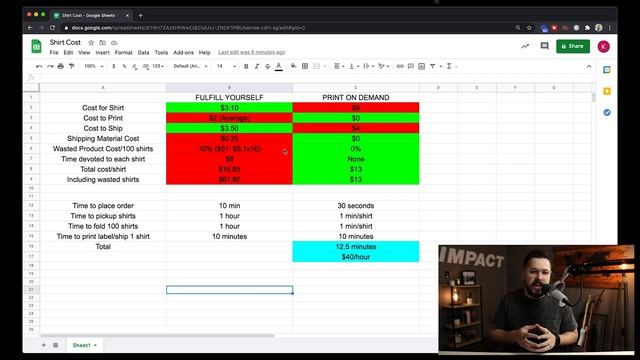Image resolution: width=640 pixels, height=360 pixels.
Task: Insert a link
Action: (x=400, y=66)
